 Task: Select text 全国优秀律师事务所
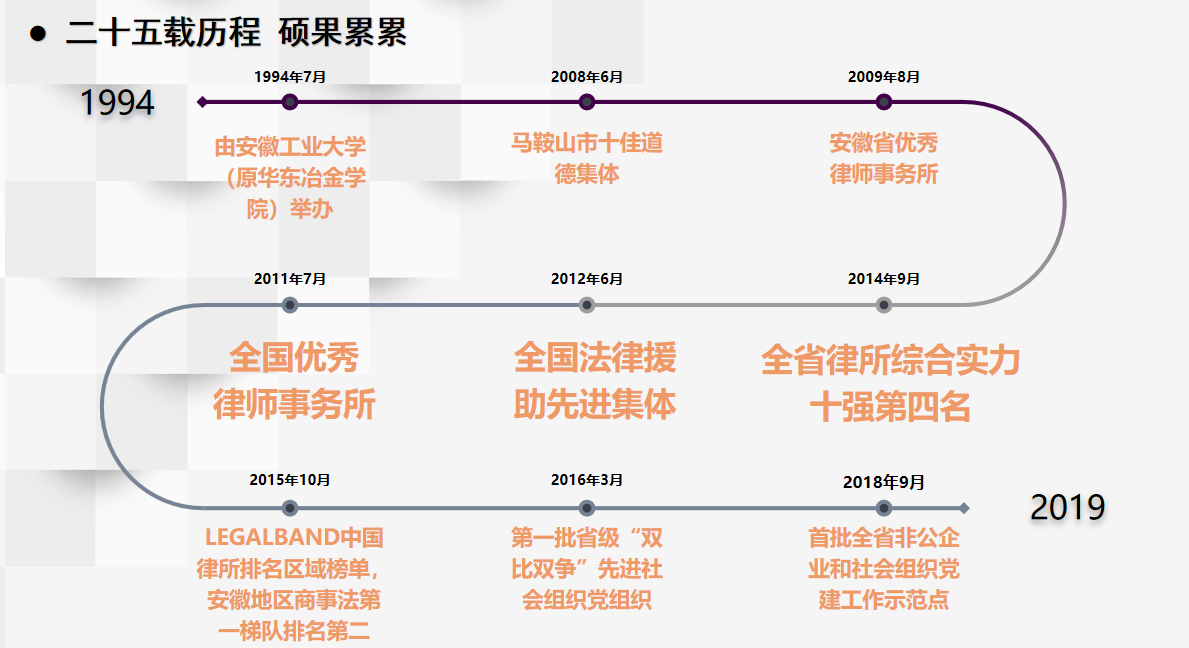pyautogui.click(x=293, y=381)
